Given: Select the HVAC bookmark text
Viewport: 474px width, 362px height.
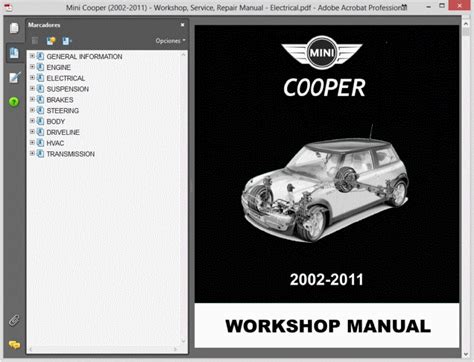Looking at the screenshot, I should [x=55, y=143].
